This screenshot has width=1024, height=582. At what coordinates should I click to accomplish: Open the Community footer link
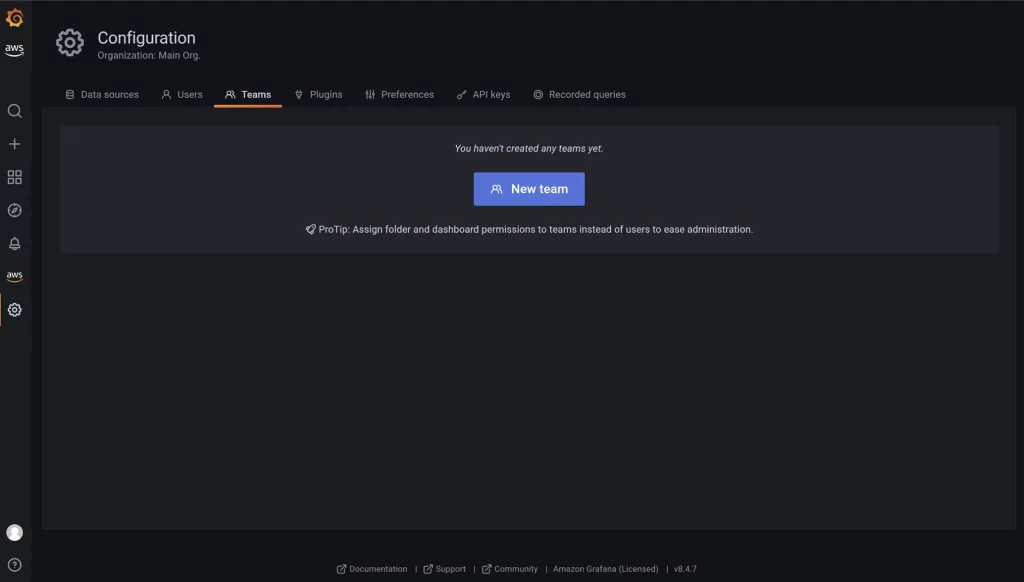(x=510, y=568)
